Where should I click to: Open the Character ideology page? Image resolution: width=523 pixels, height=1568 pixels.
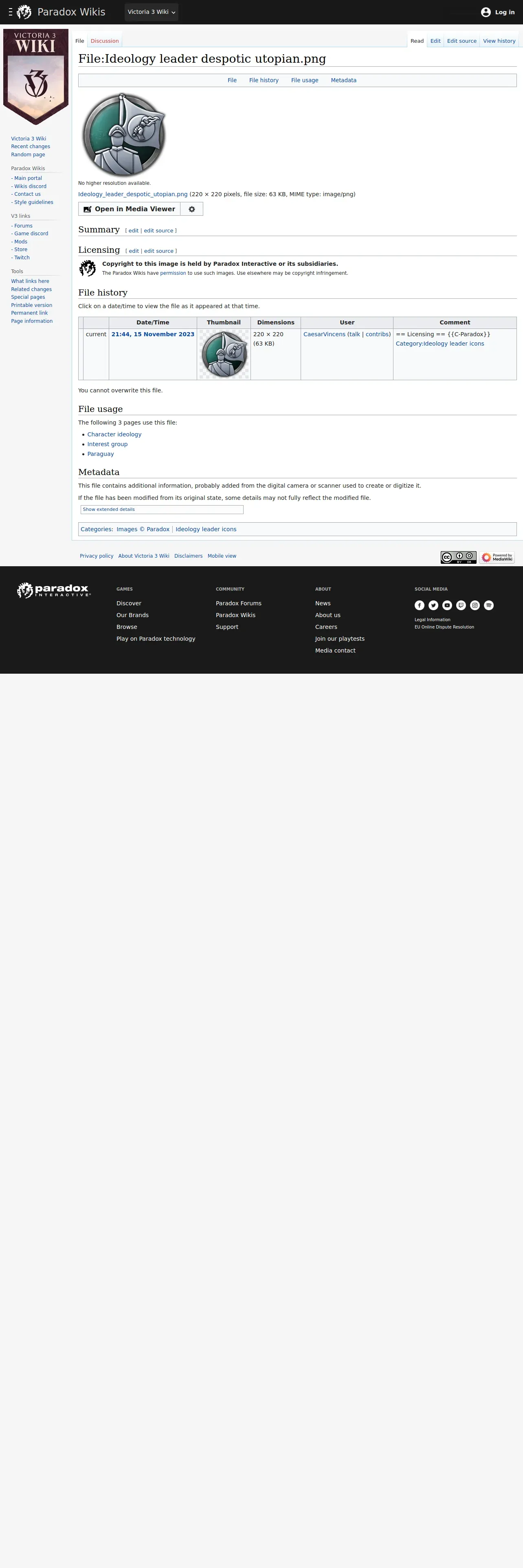pos(114,435)
